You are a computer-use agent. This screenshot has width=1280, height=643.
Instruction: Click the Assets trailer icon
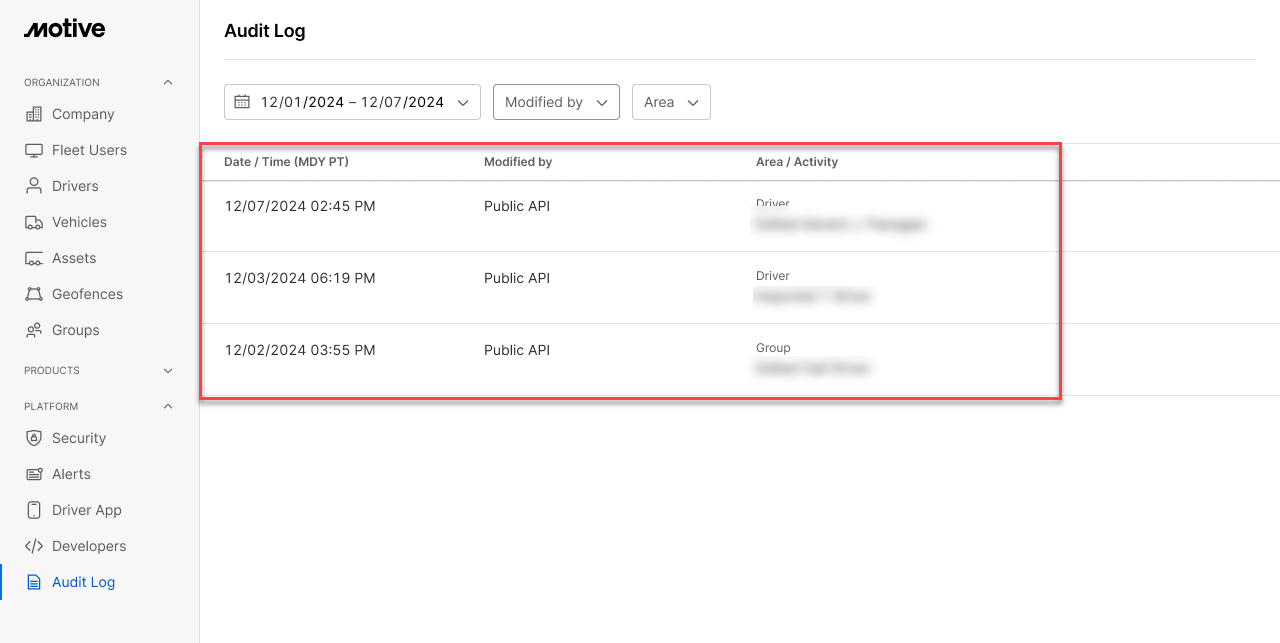[x=34, y=258]
